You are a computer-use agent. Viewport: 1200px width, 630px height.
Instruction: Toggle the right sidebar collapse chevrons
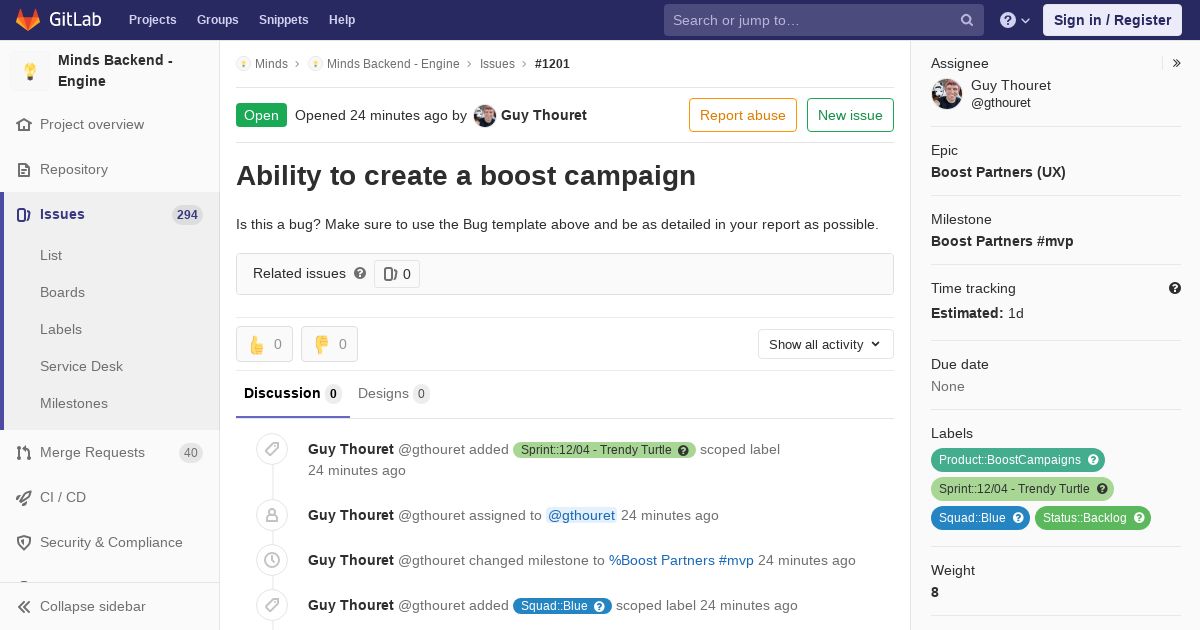click(1177, 63)
